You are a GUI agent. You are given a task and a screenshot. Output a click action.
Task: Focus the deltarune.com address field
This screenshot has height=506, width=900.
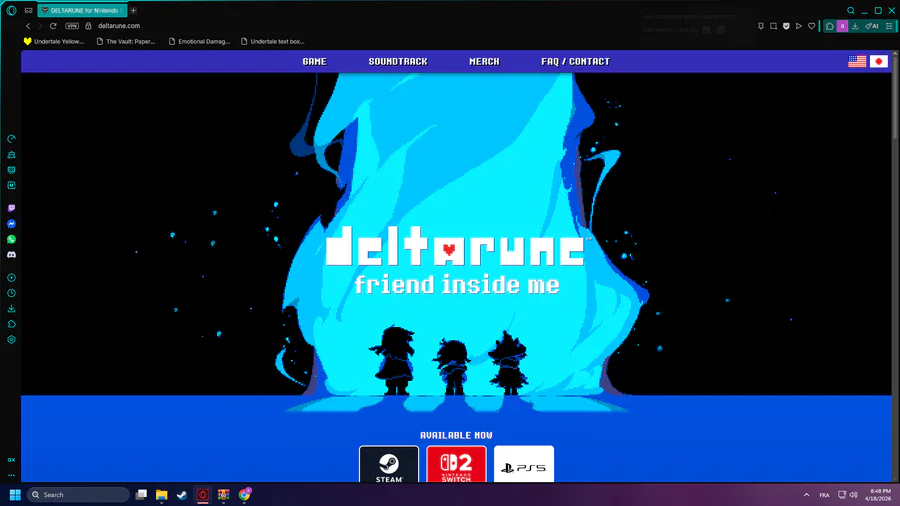(x=119, y=26)
